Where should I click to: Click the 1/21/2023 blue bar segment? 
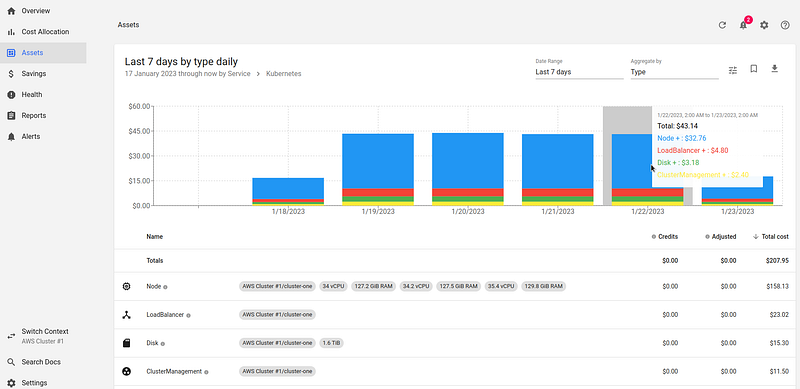pos(558,161)
